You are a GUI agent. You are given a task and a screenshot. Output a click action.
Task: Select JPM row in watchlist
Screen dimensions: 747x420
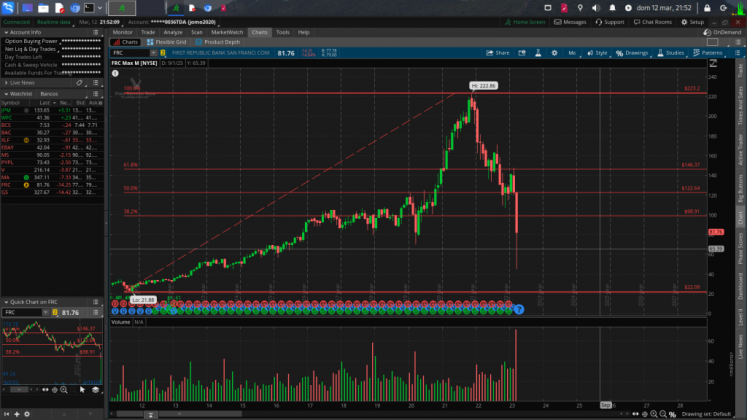pyautogui.click(x=52, y=110)
